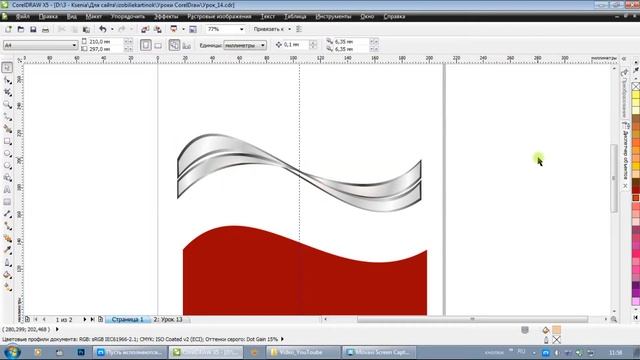Select the Blend interactive tool
640x360 pixels.
coord(7,238)
